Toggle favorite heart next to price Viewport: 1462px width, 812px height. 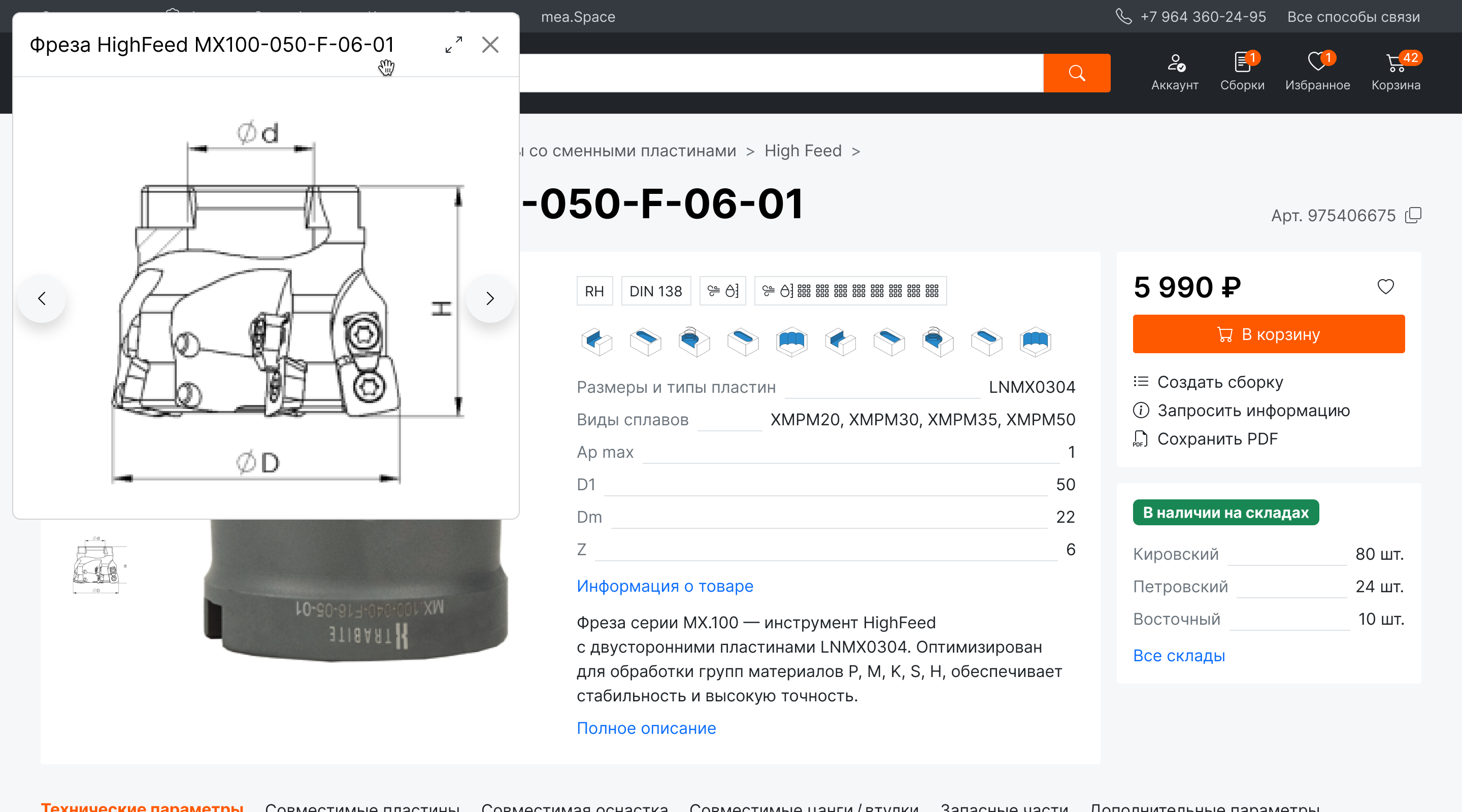point(1385,287)
